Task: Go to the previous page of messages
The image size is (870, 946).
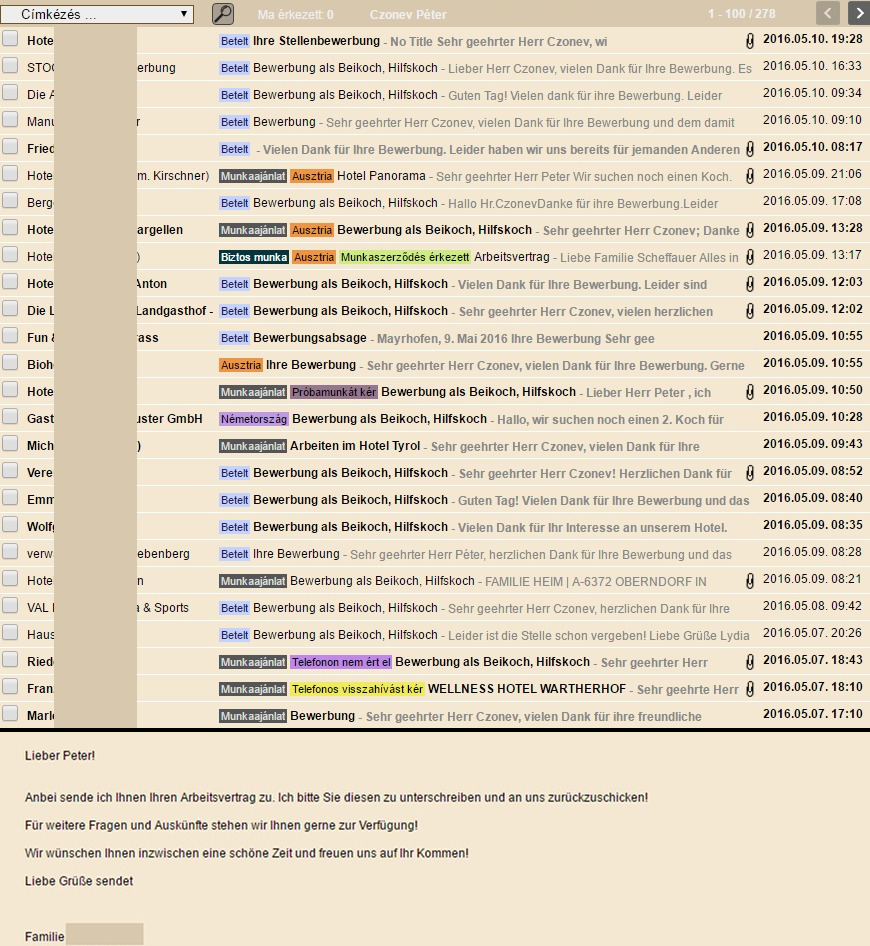Action: point(828,13)
